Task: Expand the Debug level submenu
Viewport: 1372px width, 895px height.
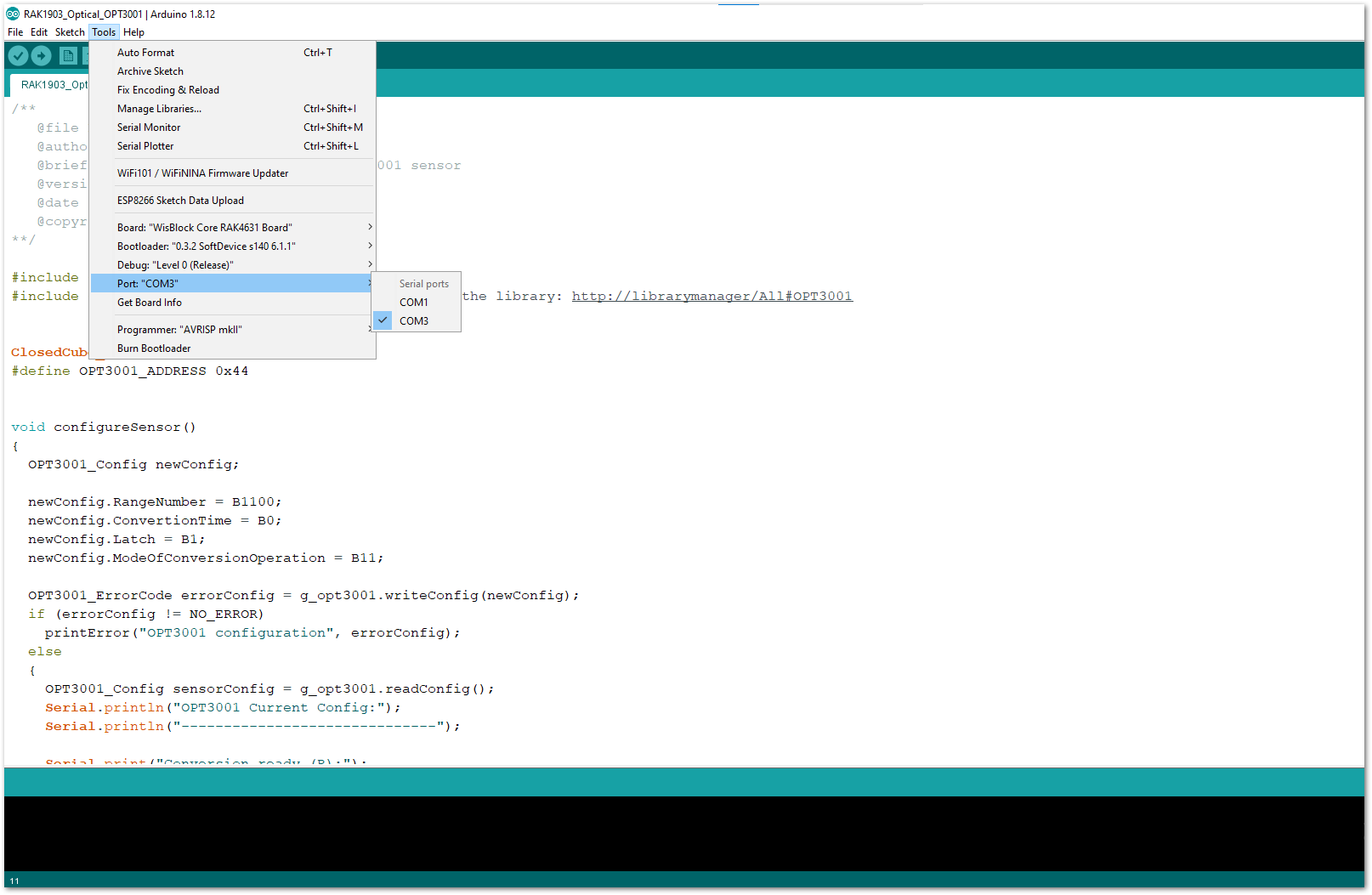Action: pyautogui.click(x=232, y=265)
